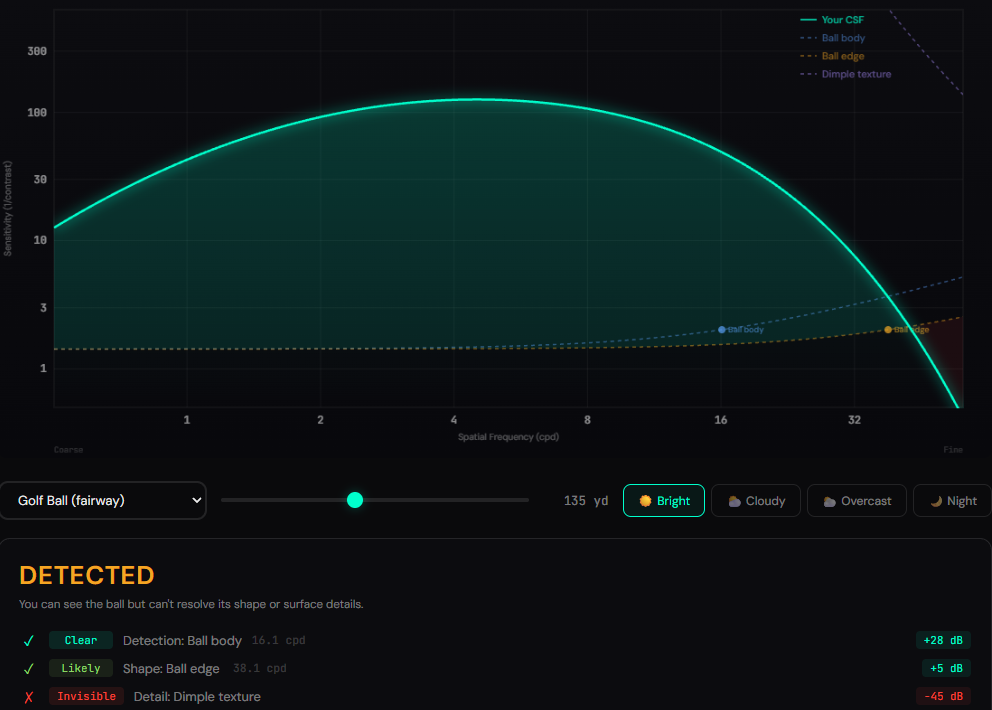
Task: Select the Night lighting condition
Action: tap(953, 501)
